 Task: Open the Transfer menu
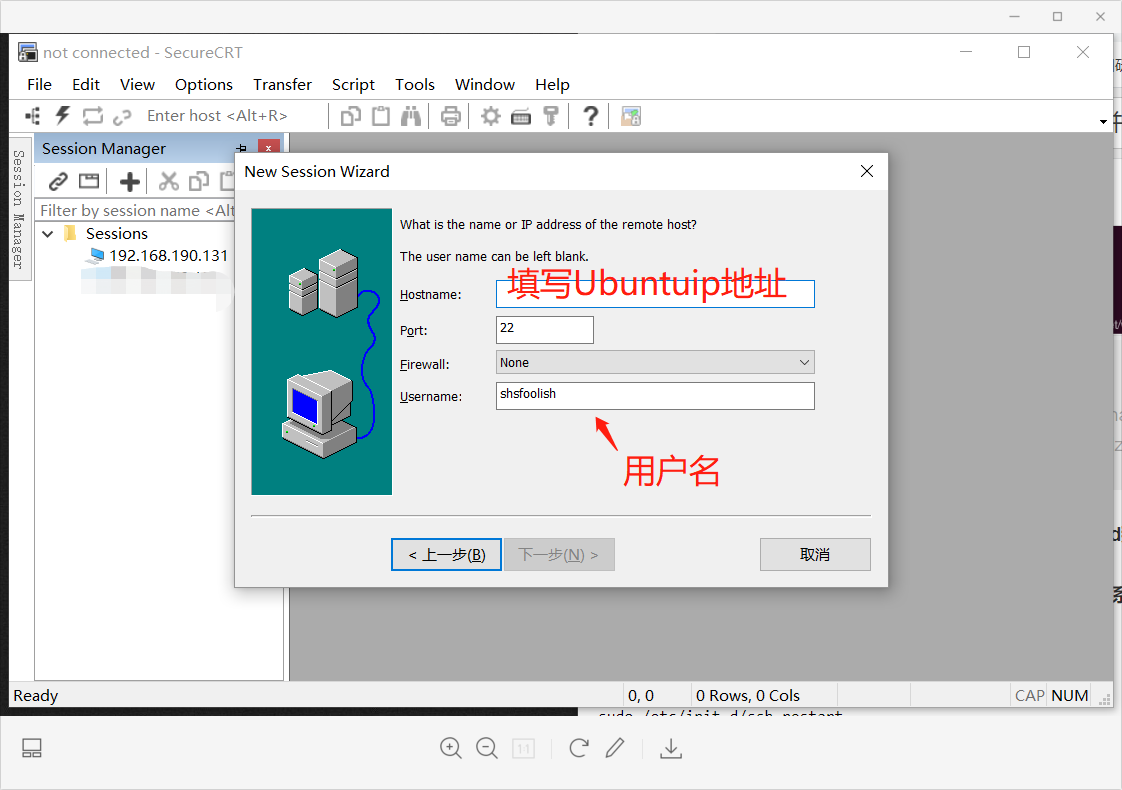(282, 84)
